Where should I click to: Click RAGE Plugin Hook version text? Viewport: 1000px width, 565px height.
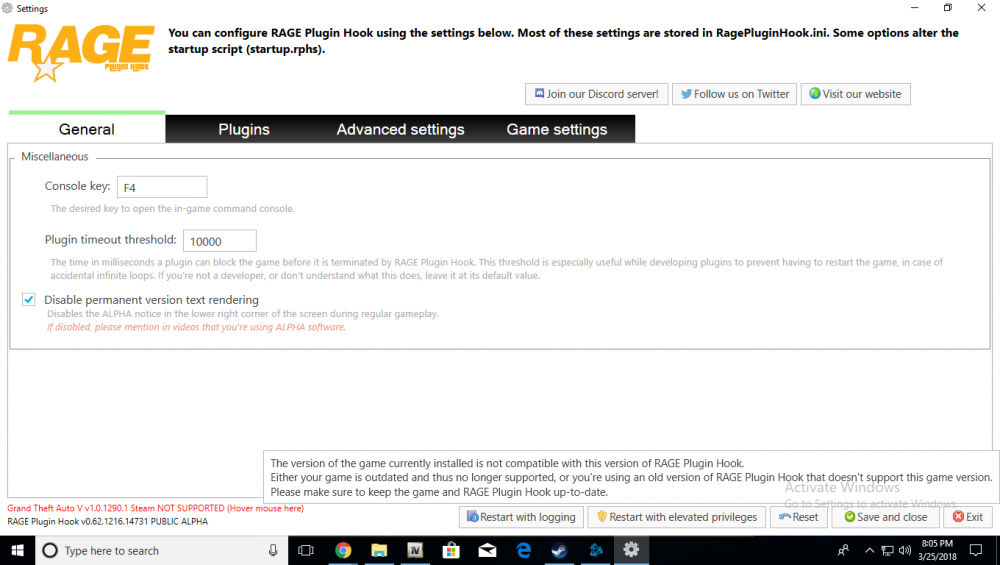click(108, 522)
